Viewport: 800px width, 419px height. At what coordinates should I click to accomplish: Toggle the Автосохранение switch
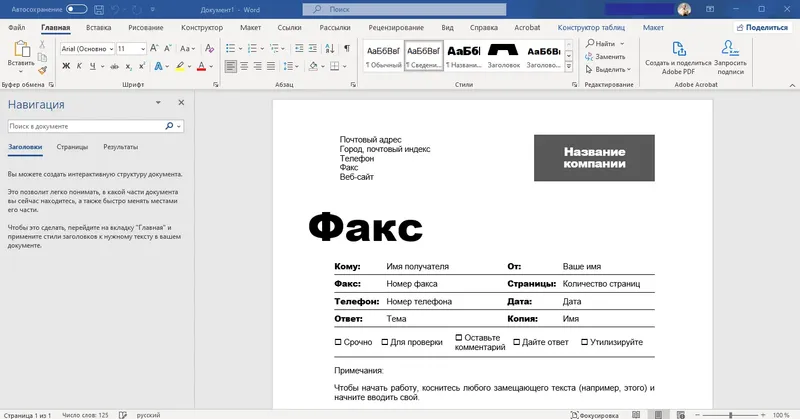click(77, 9)
